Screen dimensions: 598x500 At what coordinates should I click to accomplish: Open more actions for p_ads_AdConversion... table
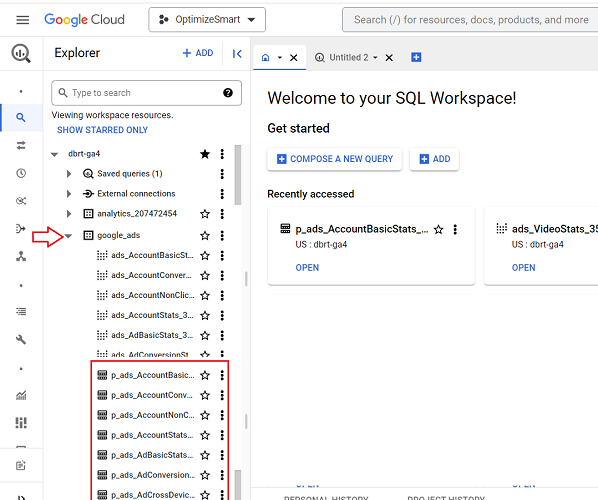pyautogui.click(x=222, y=475)
